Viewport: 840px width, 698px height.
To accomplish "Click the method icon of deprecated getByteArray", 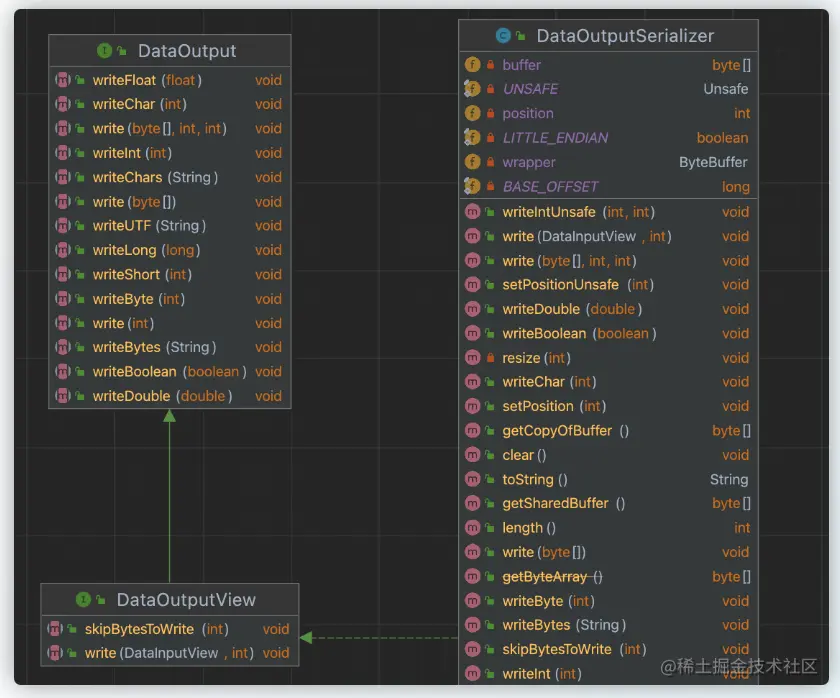I will click(x=472, y=576).
